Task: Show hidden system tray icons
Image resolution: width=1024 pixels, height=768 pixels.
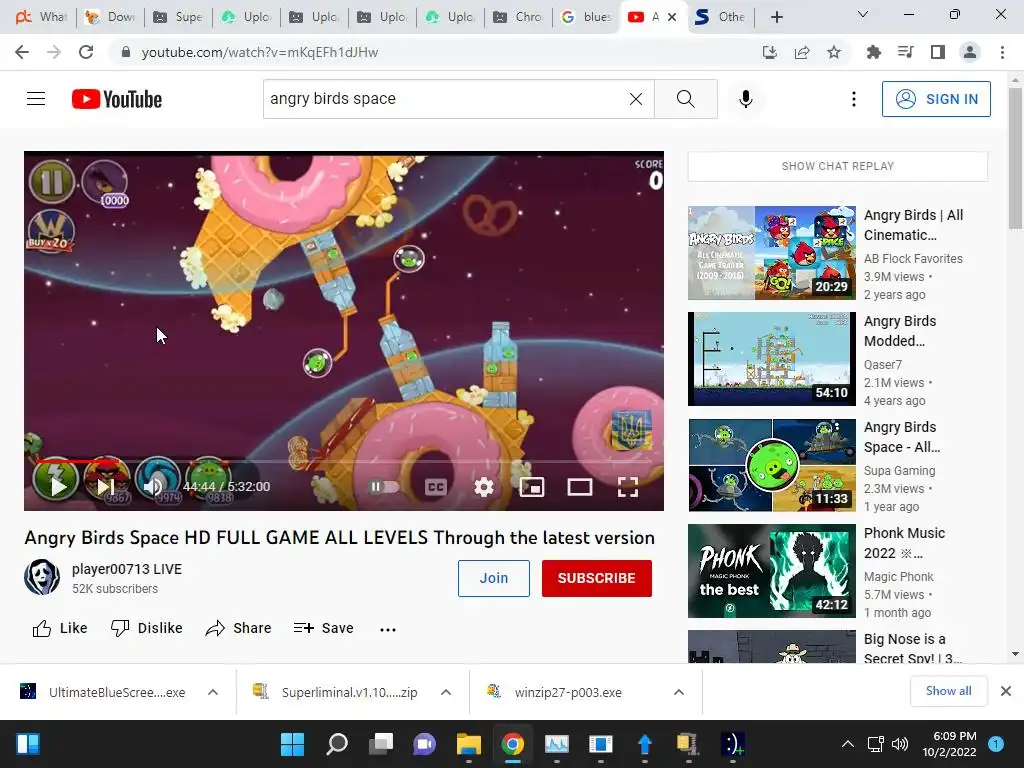Action: (847, 744)
